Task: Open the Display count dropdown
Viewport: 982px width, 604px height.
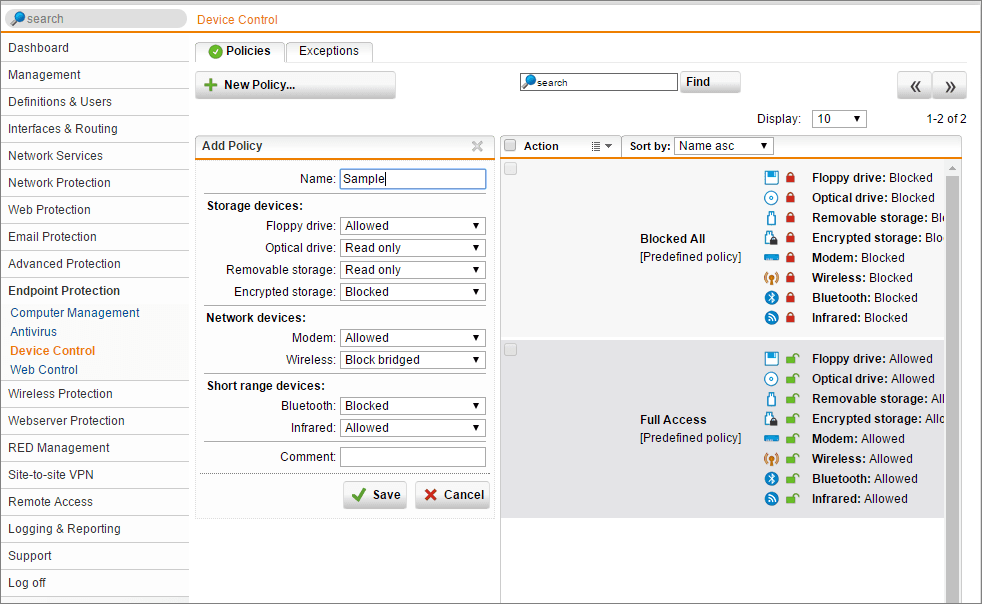Action: 839,118
